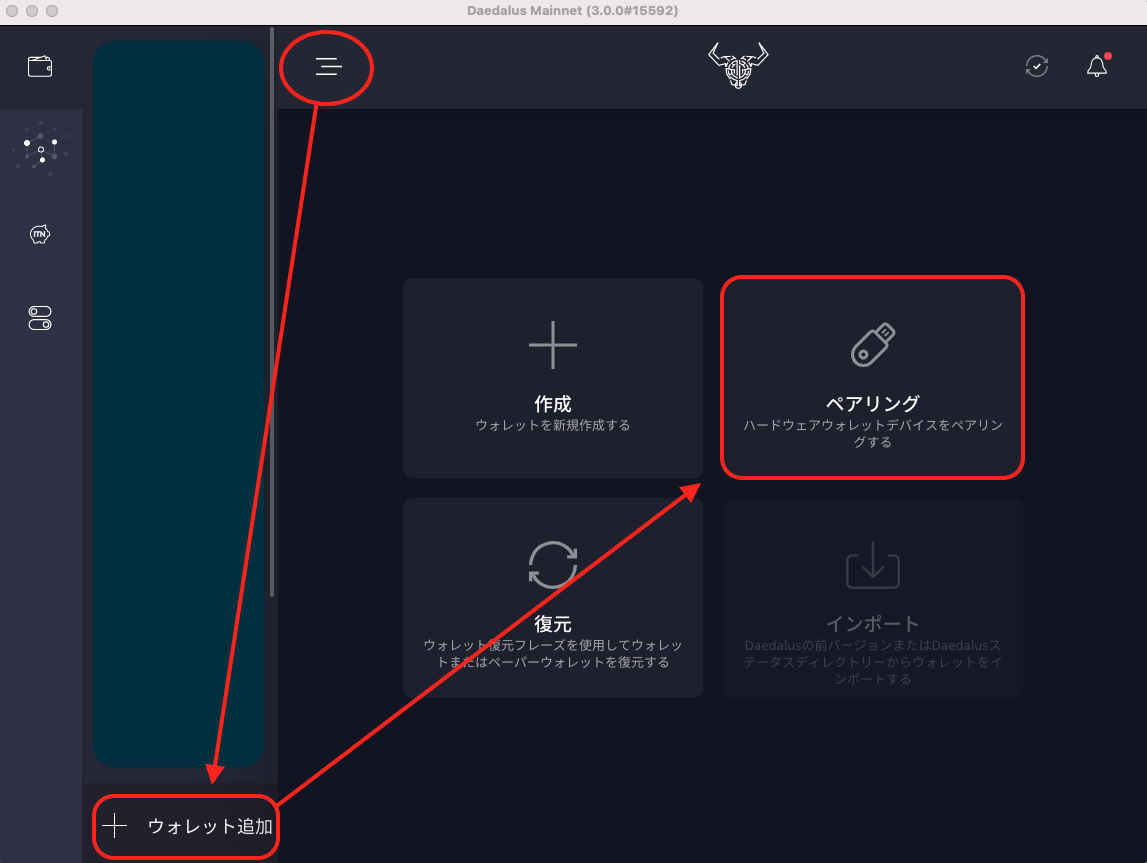
Task: Click the Daedalus bull logo
Action: pos(738,66)
